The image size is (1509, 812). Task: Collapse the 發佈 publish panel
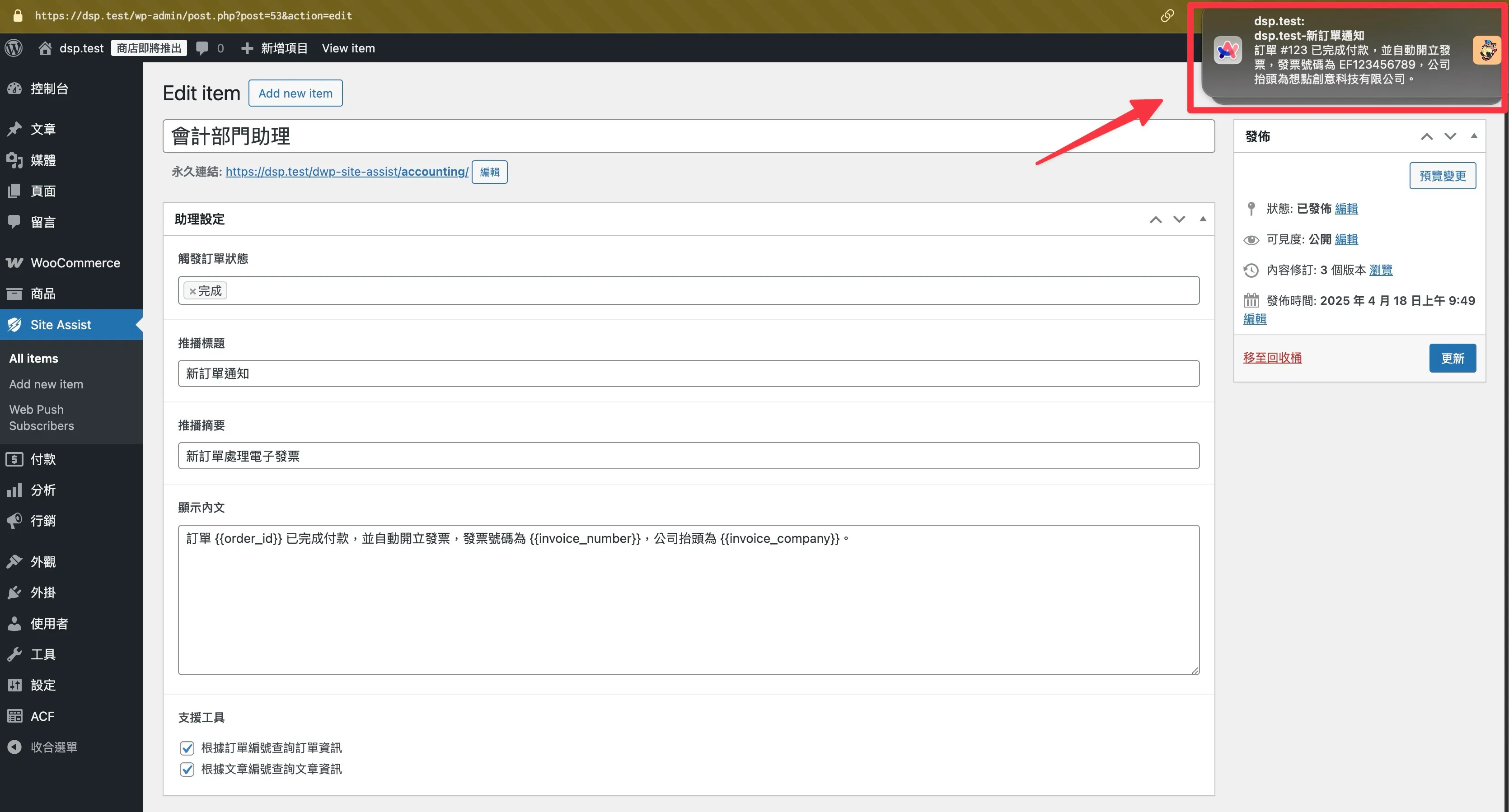1474,136
